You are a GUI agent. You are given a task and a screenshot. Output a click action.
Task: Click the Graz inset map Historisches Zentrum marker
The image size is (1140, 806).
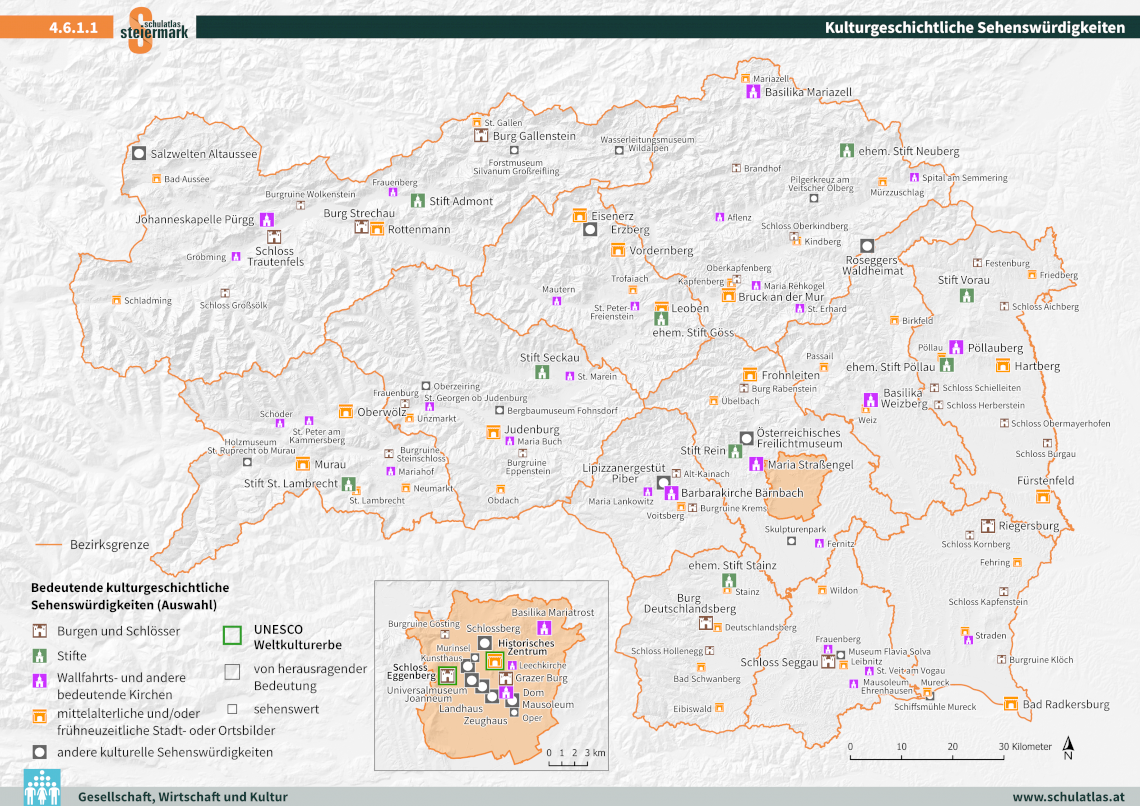pyautogui.click(x=494, y=660)
